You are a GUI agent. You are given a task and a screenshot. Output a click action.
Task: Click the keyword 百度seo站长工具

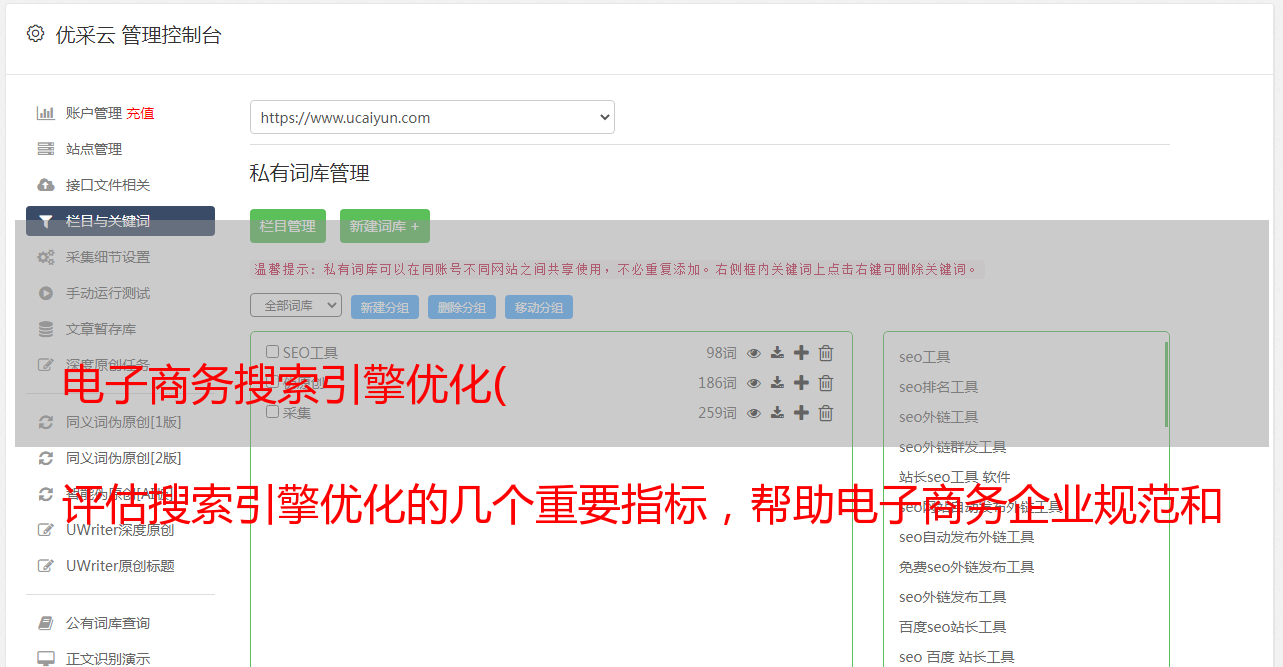(x=952, y=627)
